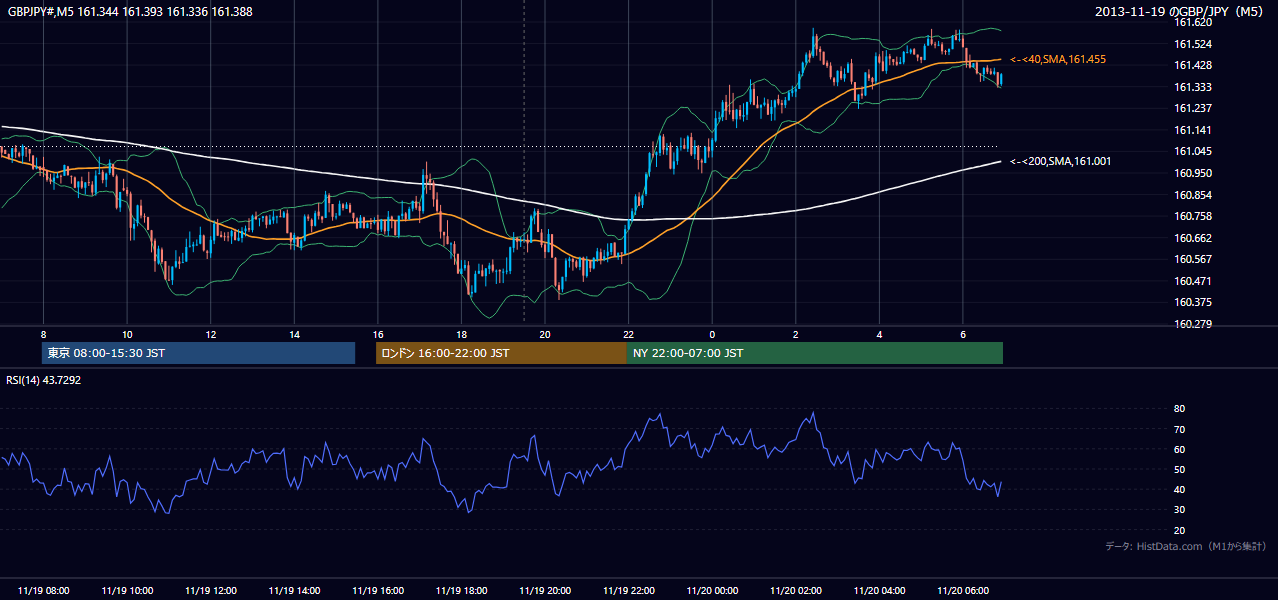This screenshot has height=600, width=1278.
Task: Click the NY 22:00-07:00 JST session bar
Action: (x=815, y=353)
